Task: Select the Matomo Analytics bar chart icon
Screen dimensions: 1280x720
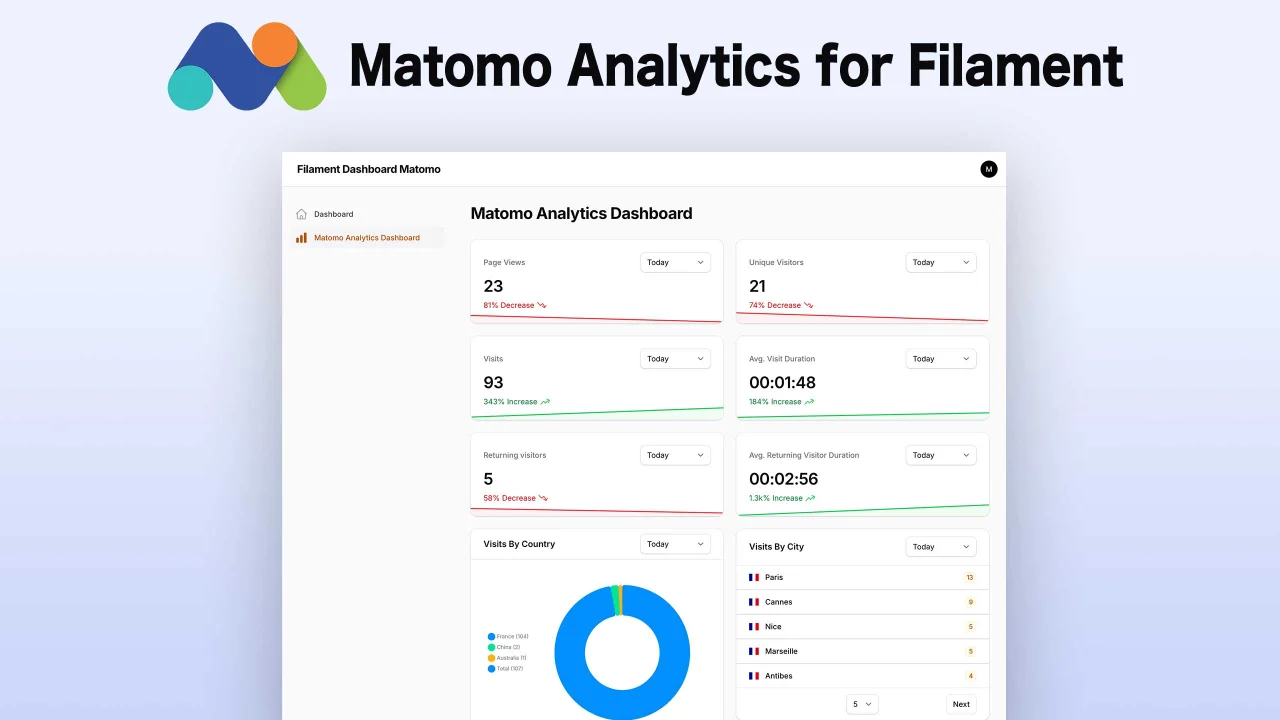Action: pyautogui.click(x=301, y=237)
